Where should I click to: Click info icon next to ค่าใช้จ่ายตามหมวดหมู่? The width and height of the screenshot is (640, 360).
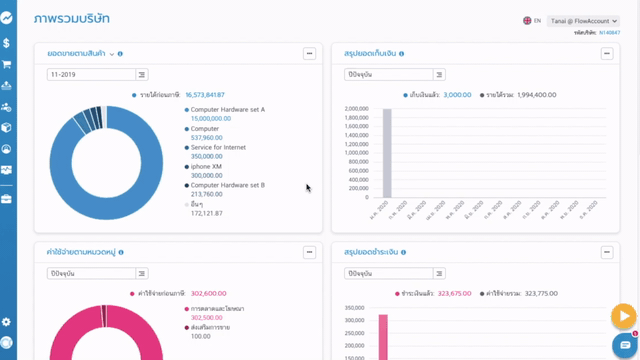click(121, 252)
